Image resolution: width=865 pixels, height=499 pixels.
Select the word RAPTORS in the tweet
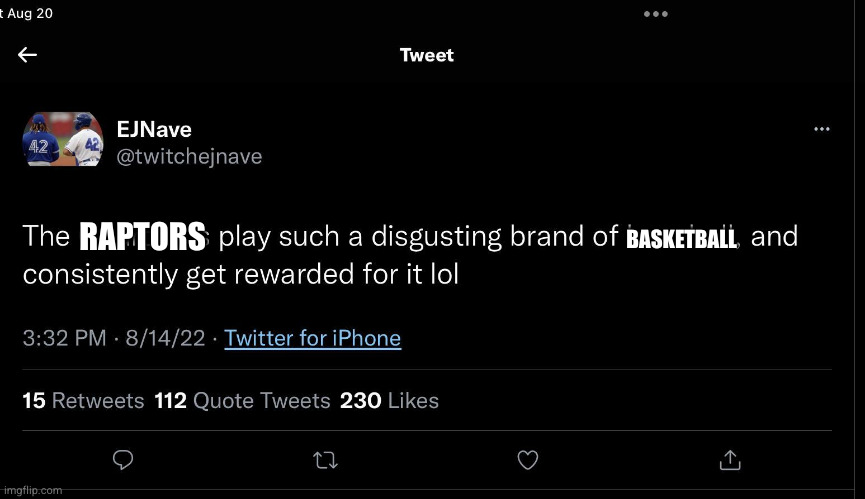click(142, 237)
